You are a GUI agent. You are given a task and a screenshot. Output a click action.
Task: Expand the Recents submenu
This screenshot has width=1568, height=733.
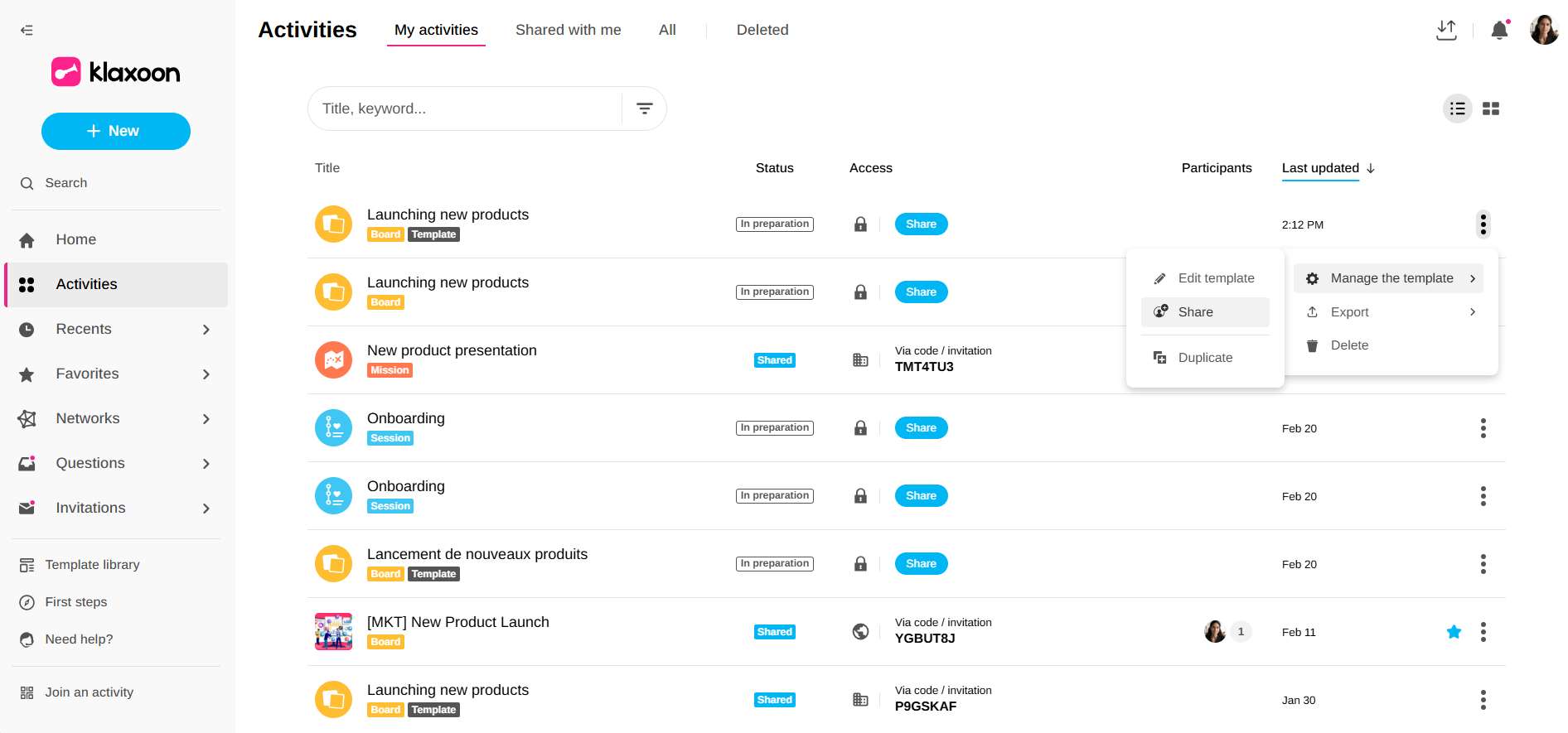[x=206, y=330]
